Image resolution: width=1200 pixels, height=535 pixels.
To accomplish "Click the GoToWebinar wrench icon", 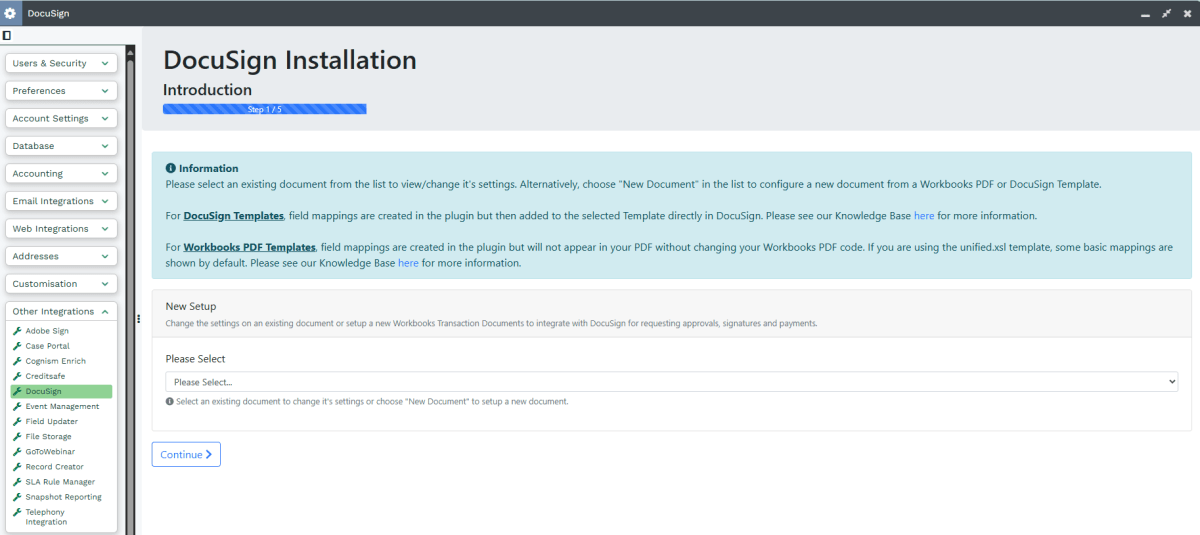I will click(17, 452).
